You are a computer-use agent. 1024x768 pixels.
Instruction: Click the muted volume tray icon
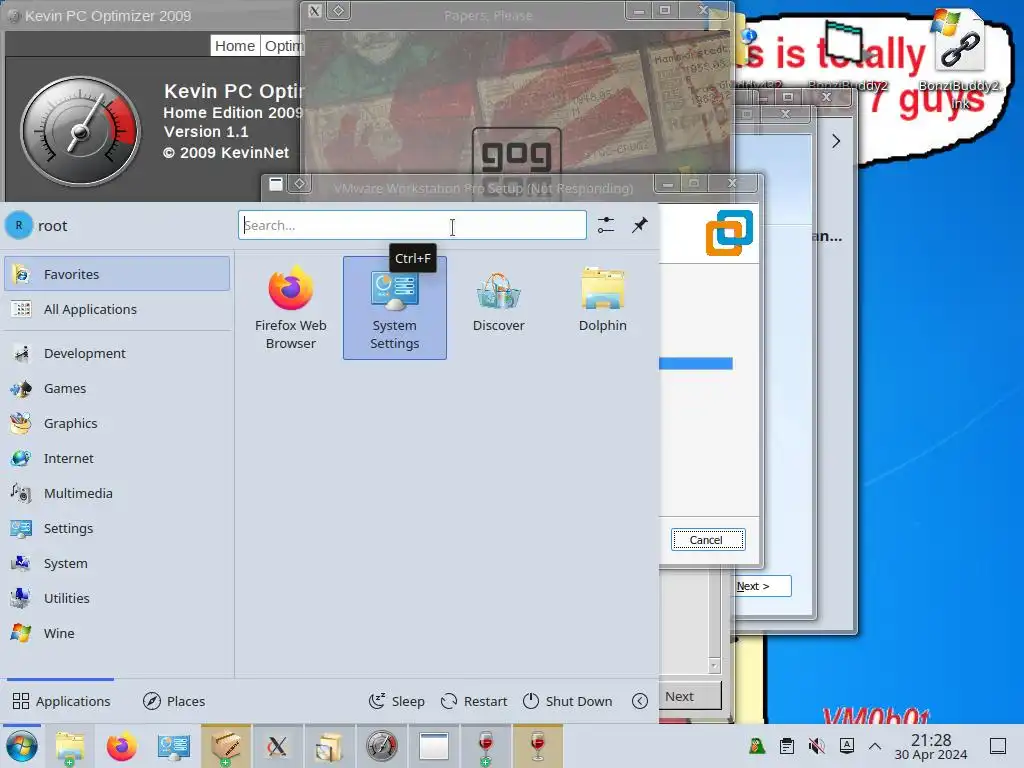coord(816,746)
